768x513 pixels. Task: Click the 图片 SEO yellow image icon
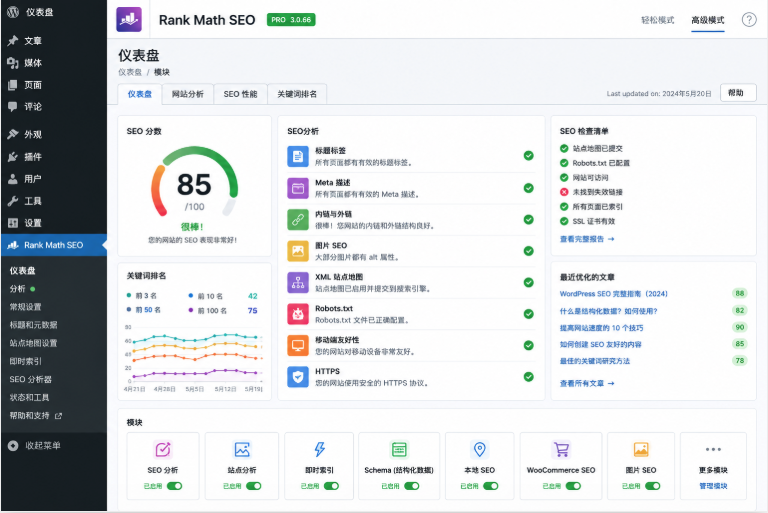[x=298, y=251]
